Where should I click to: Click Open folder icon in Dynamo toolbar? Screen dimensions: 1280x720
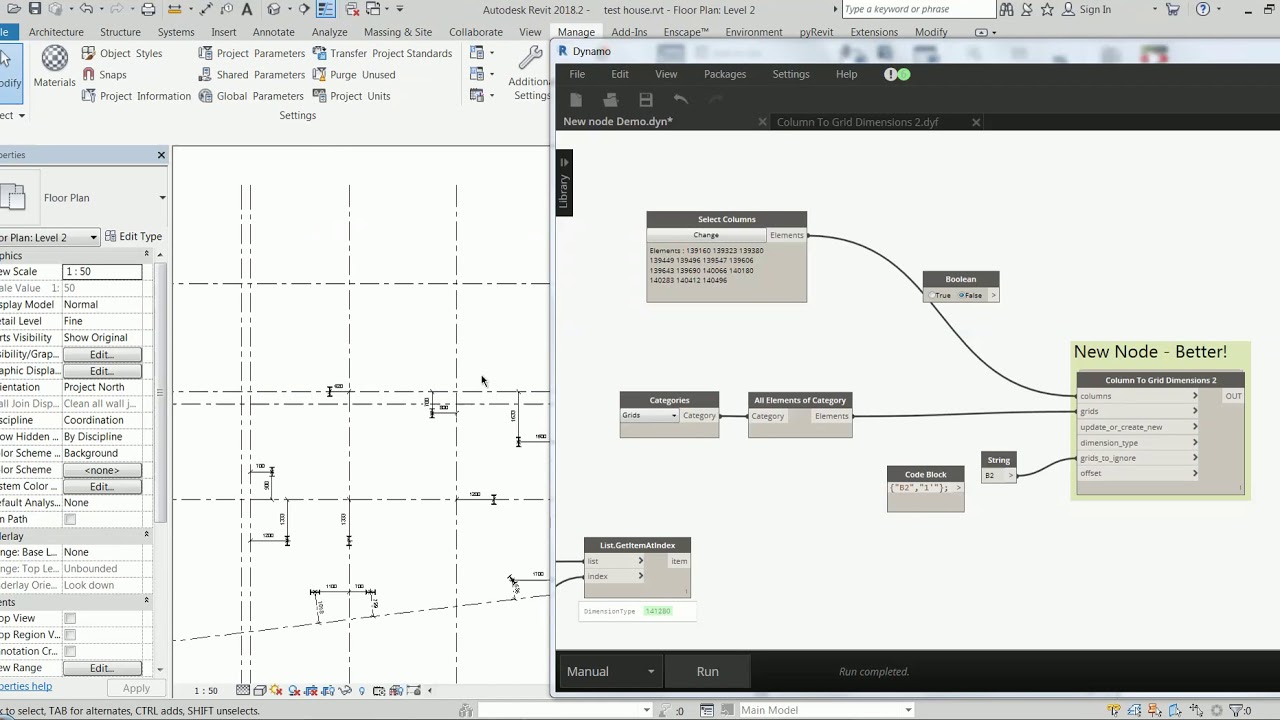pyautogui.click(x=610, y=99)
